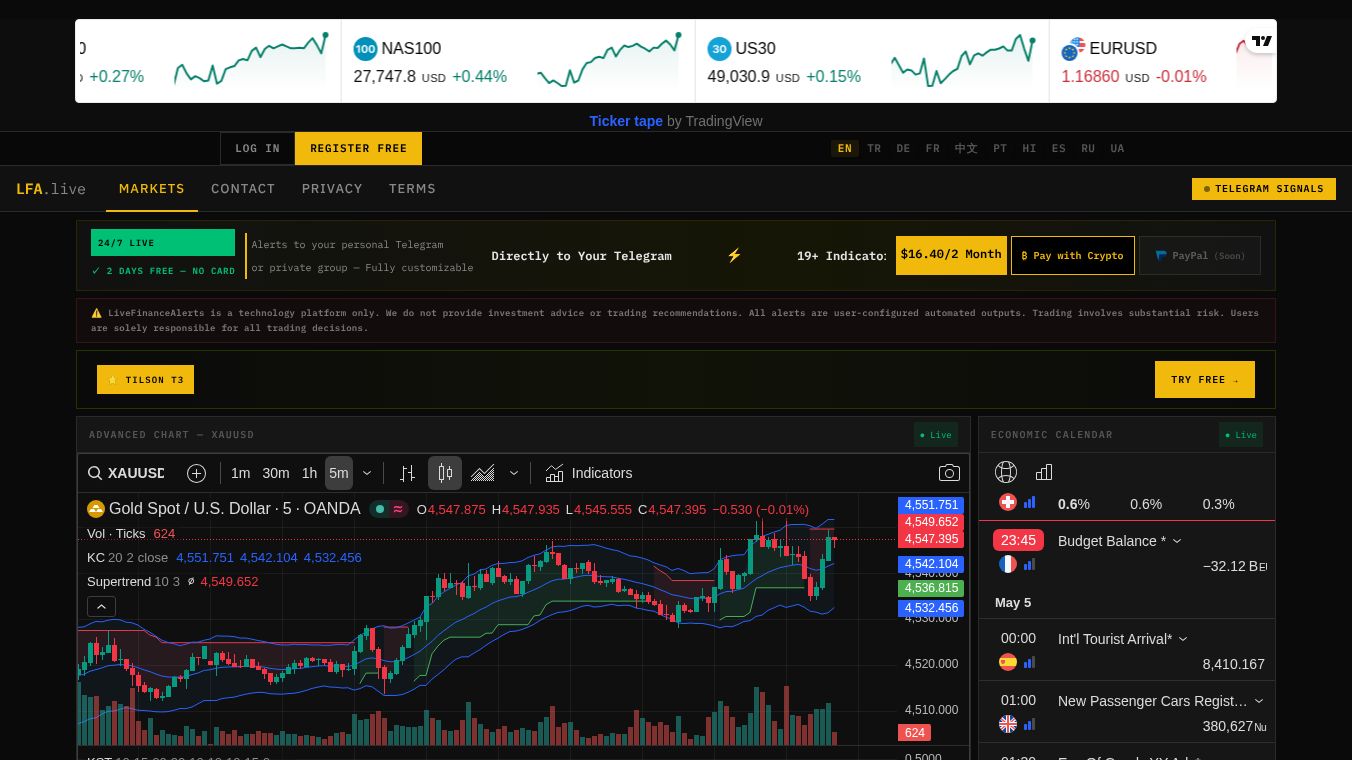Click the gold symbol logo icon

[x=96, y=509]
